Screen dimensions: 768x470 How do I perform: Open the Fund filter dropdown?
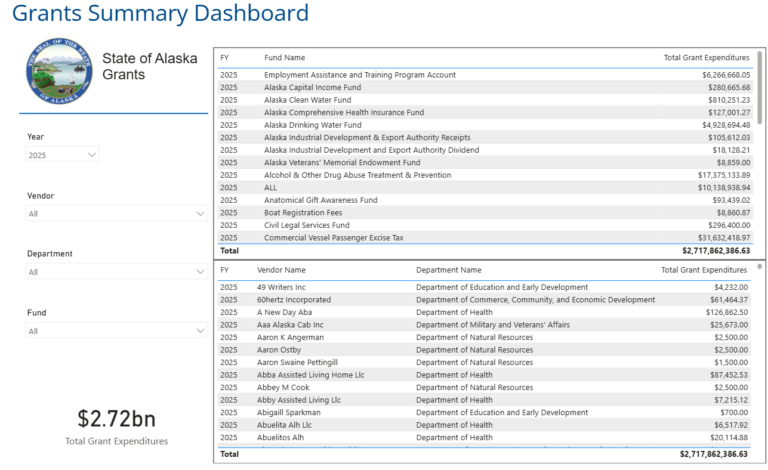116,331
